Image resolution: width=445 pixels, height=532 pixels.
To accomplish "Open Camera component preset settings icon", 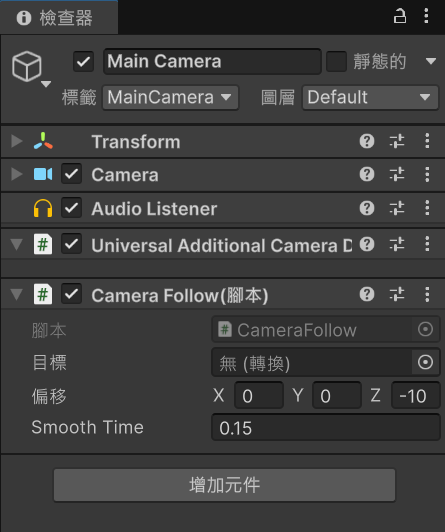I will tap(396, 174).
